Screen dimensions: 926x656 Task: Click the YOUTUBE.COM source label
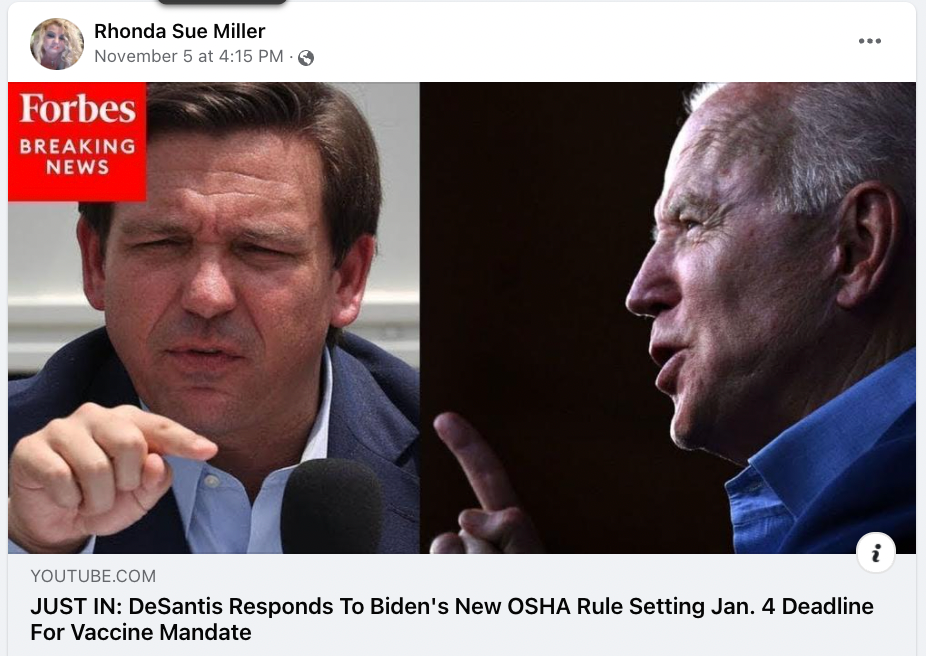(93, 576)
